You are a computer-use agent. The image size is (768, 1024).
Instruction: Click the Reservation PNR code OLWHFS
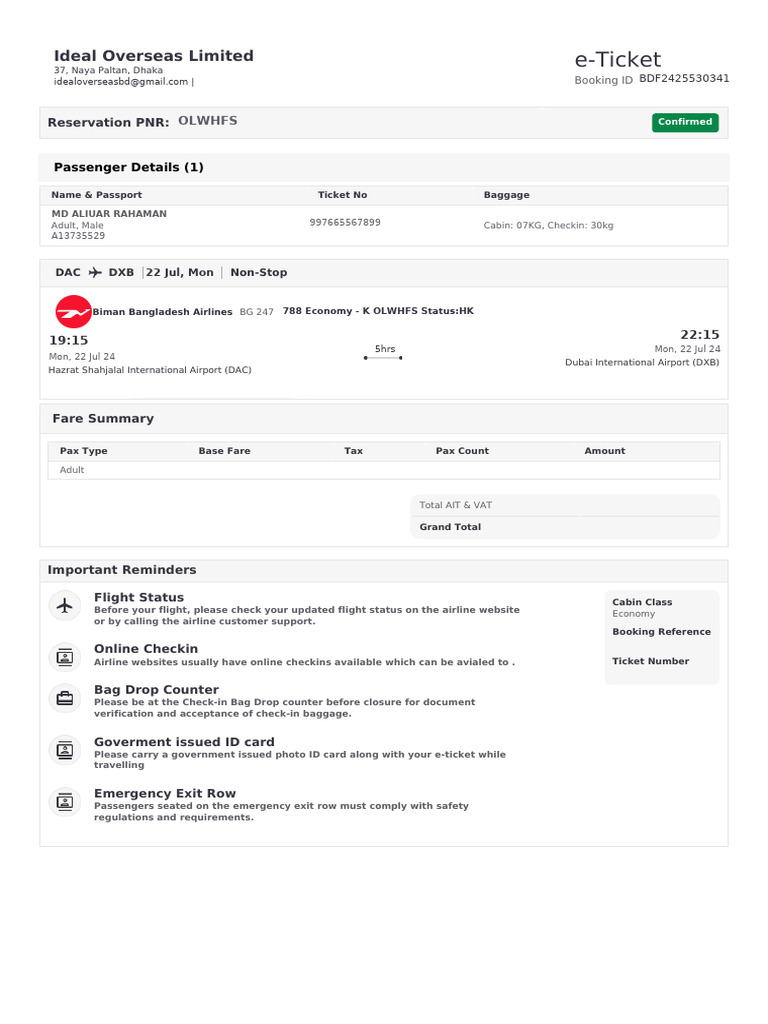(x=207, y=121)
